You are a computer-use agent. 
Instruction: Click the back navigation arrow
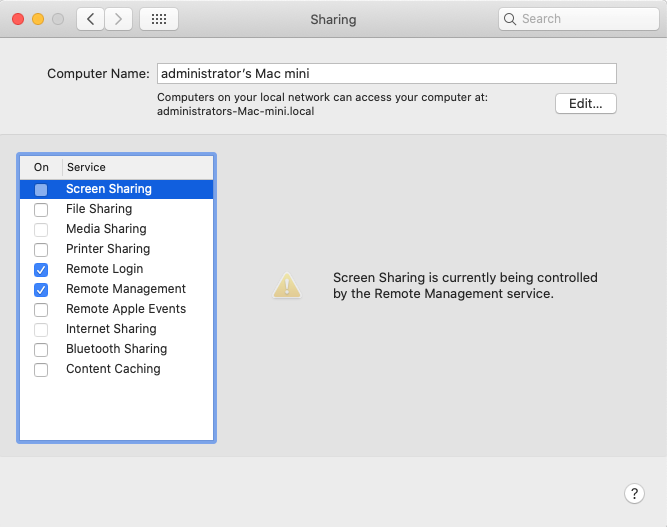point(91,19)
